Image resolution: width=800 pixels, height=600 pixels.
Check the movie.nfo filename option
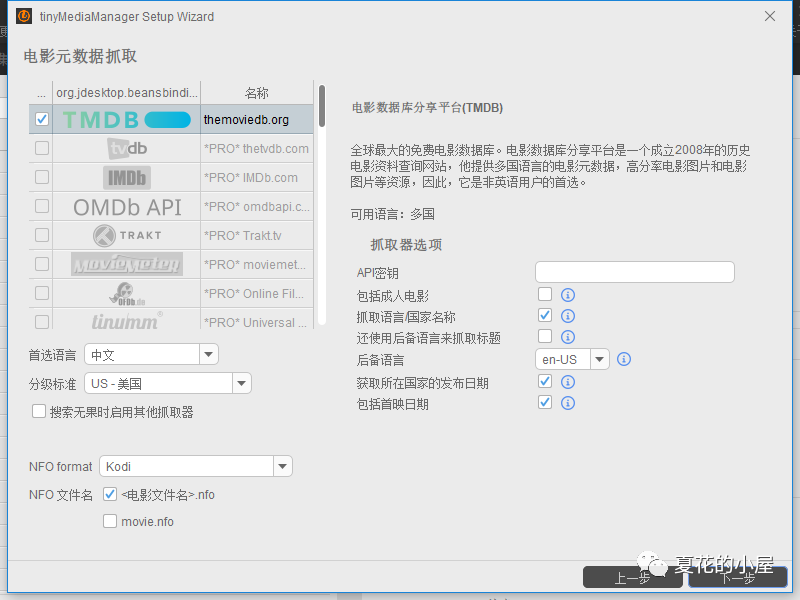pyautogui.click(x=111, y=521)
